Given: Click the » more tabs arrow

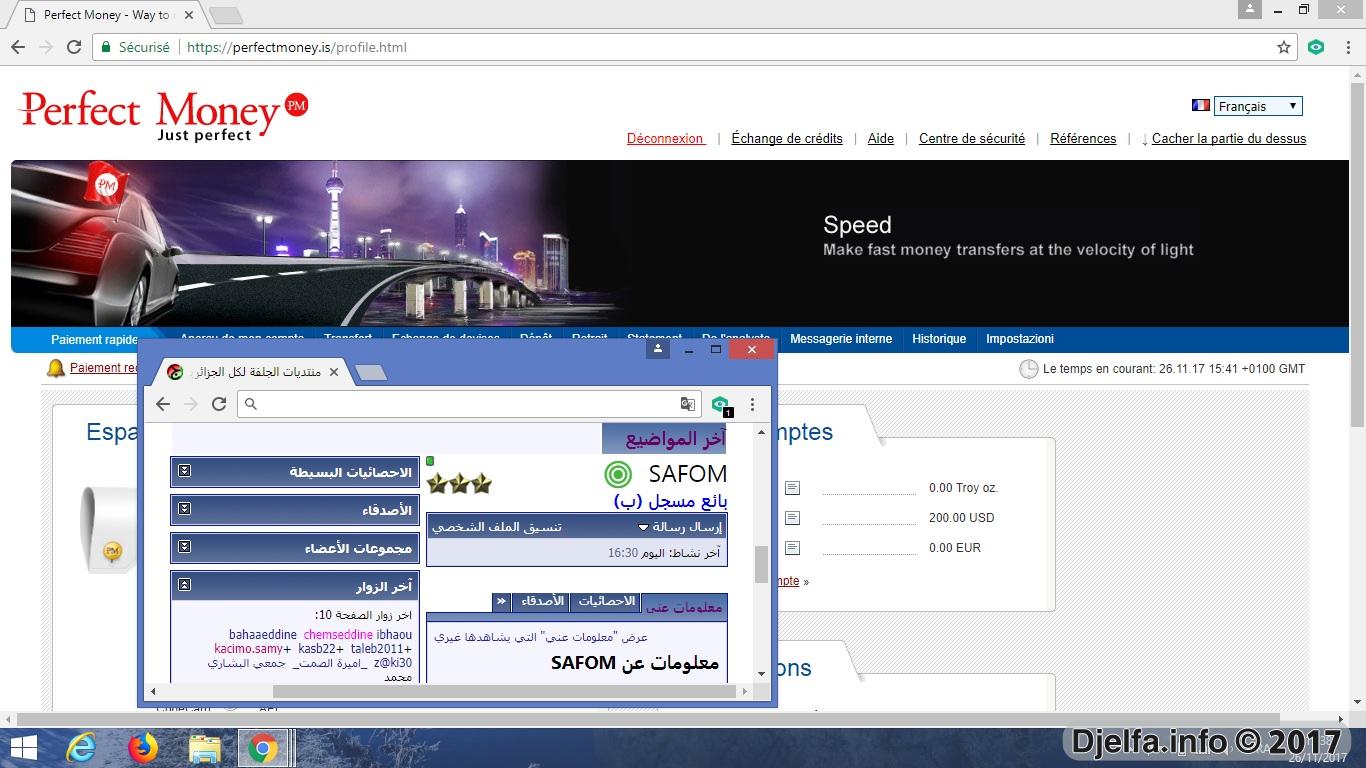Looking at the screenshot, I should point(501,601).
